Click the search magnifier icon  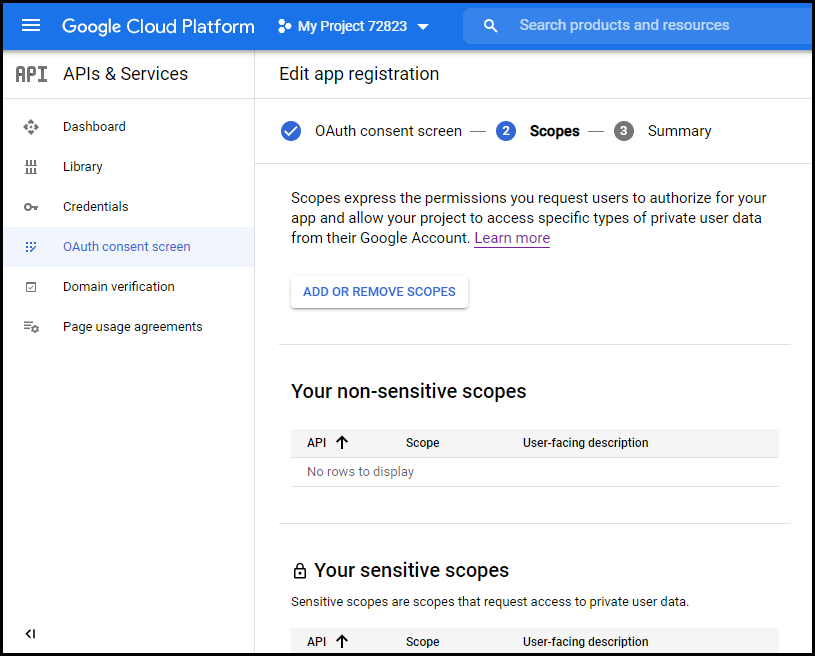click(x=490, y=25)
